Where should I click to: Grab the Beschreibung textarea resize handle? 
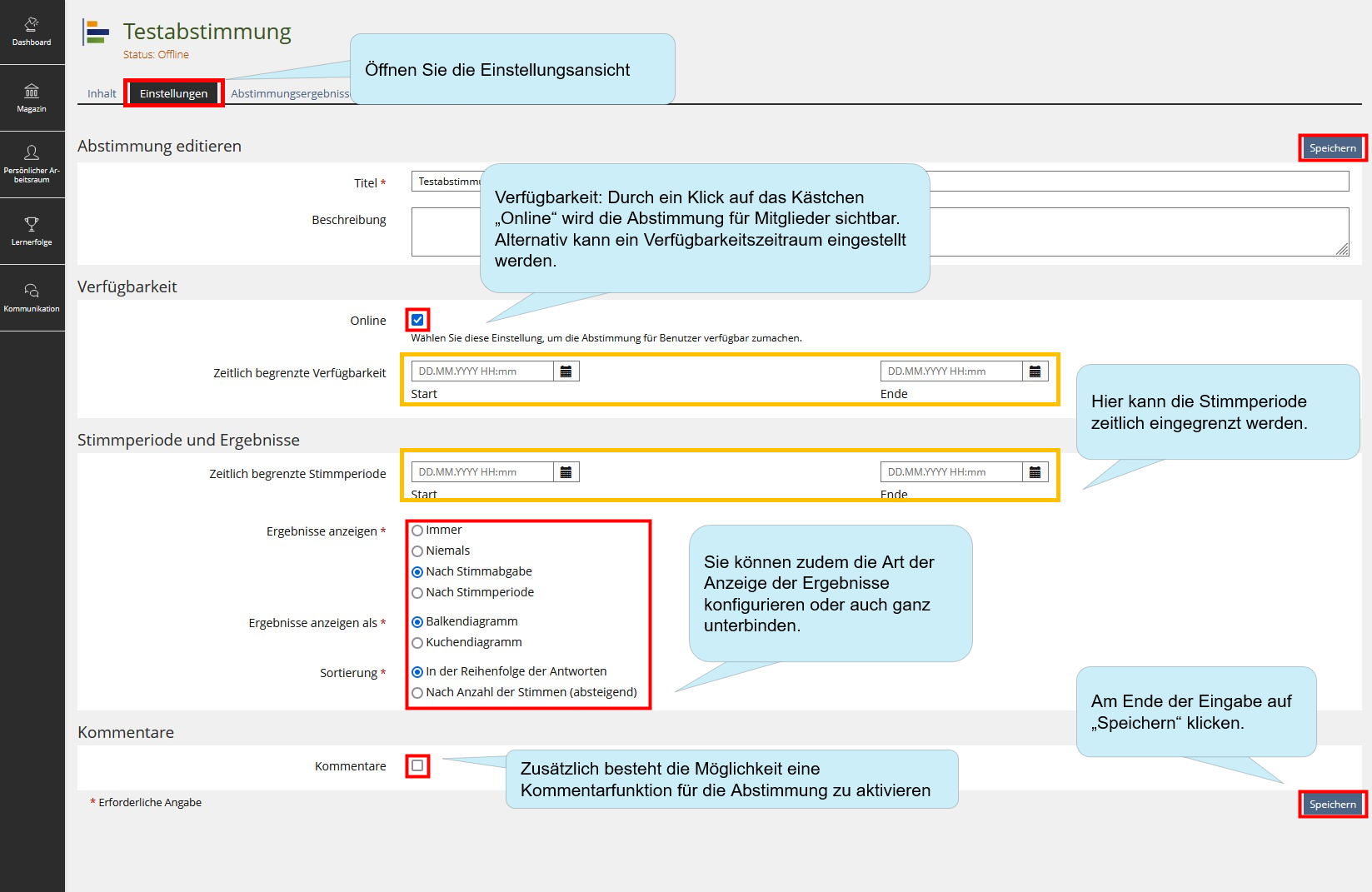(x=1342, y=249)
